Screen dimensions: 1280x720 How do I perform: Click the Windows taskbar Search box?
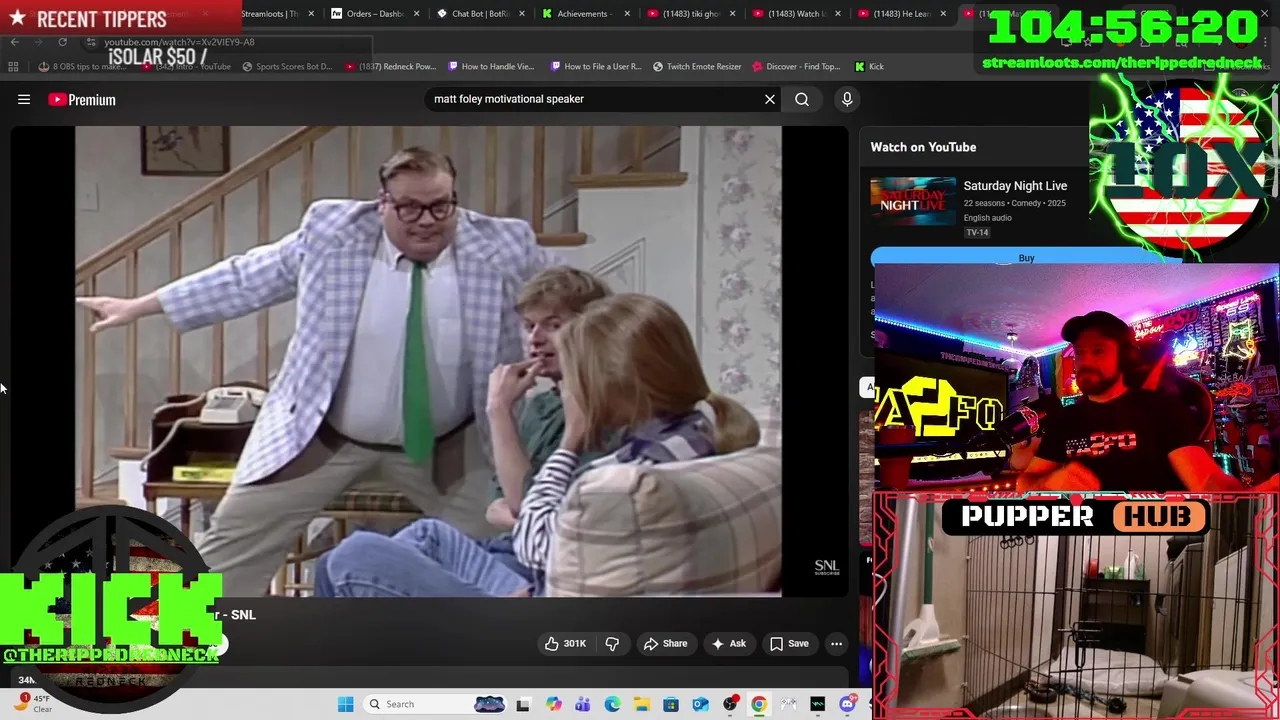(434, 704)
